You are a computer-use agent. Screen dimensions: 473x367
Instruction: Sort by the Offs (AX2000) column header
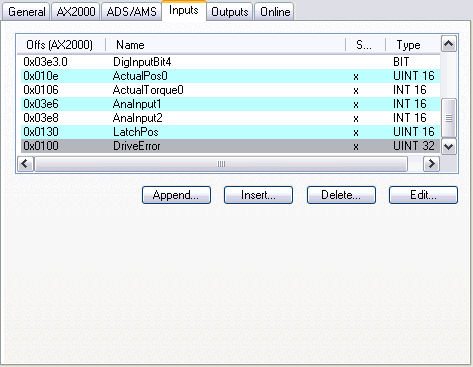[61, 45]
